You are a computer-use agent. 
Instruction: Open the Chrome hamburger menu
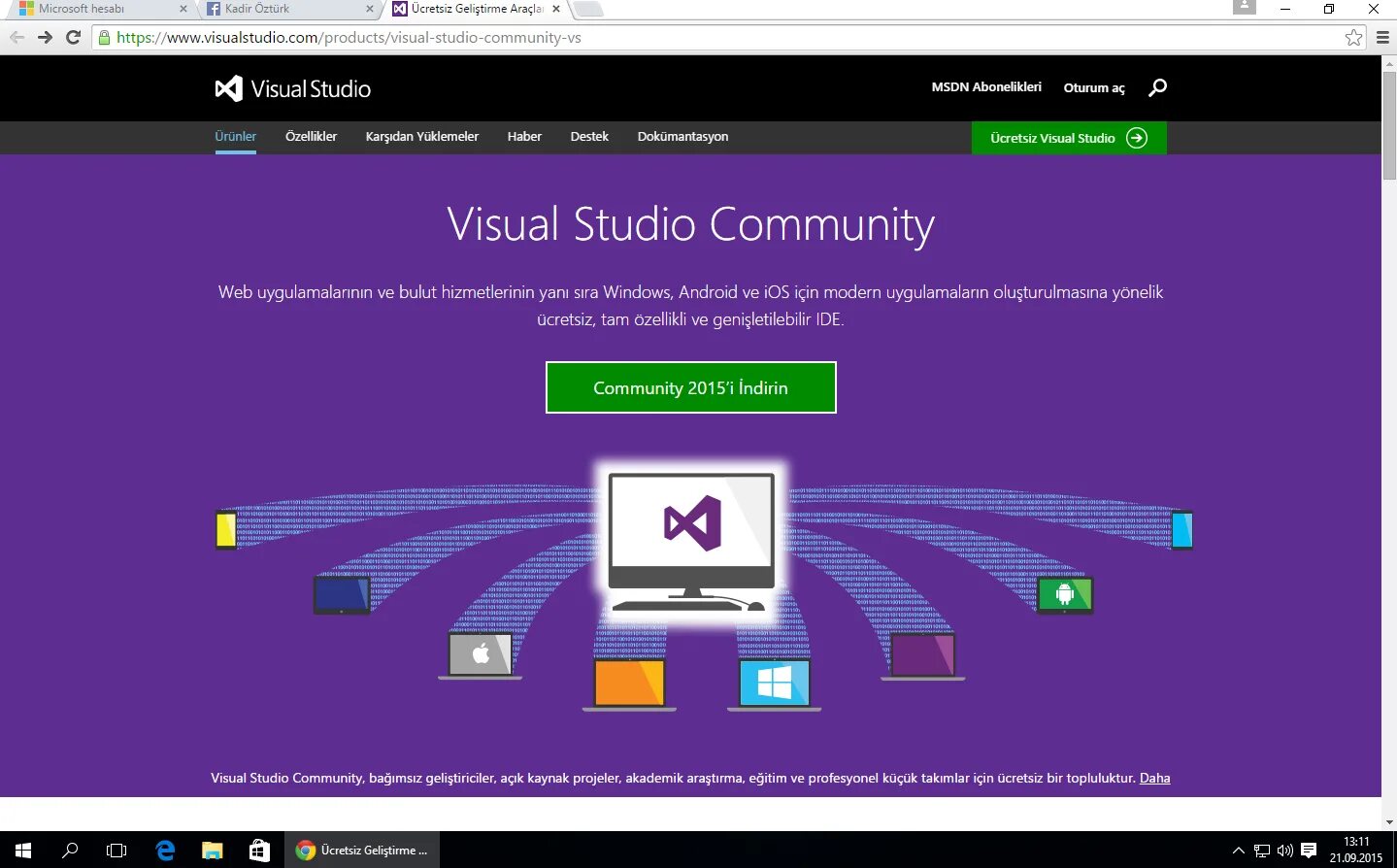point(1382,37)
